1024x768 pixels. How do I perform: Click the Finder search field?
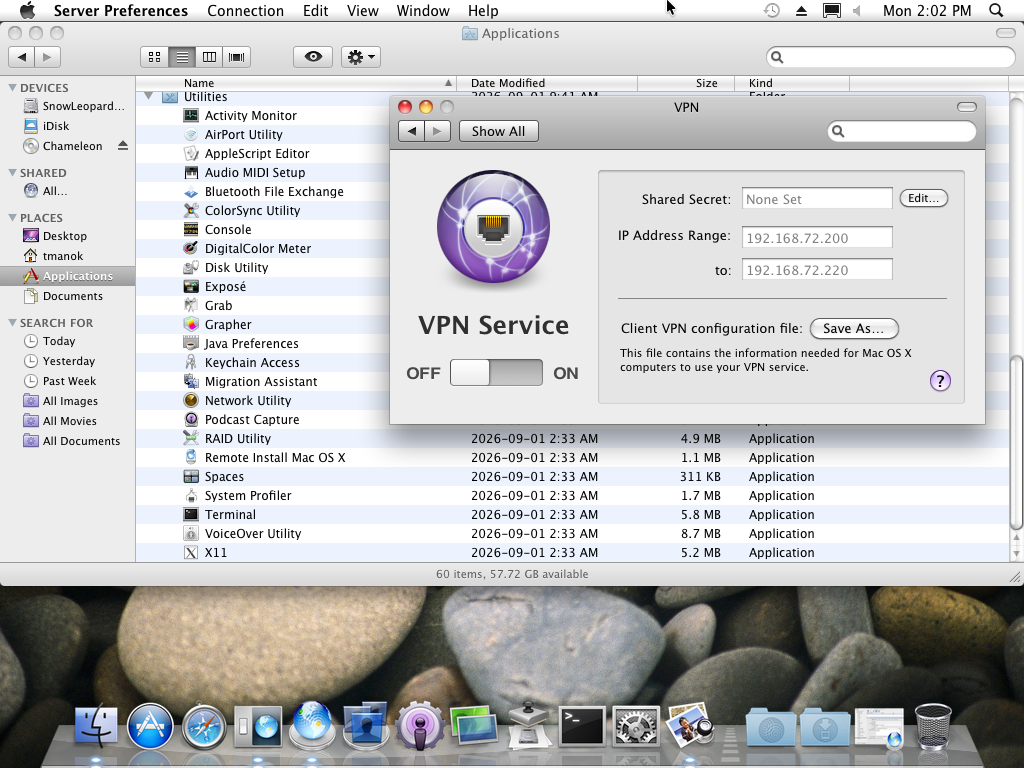[x=890, y=57]
